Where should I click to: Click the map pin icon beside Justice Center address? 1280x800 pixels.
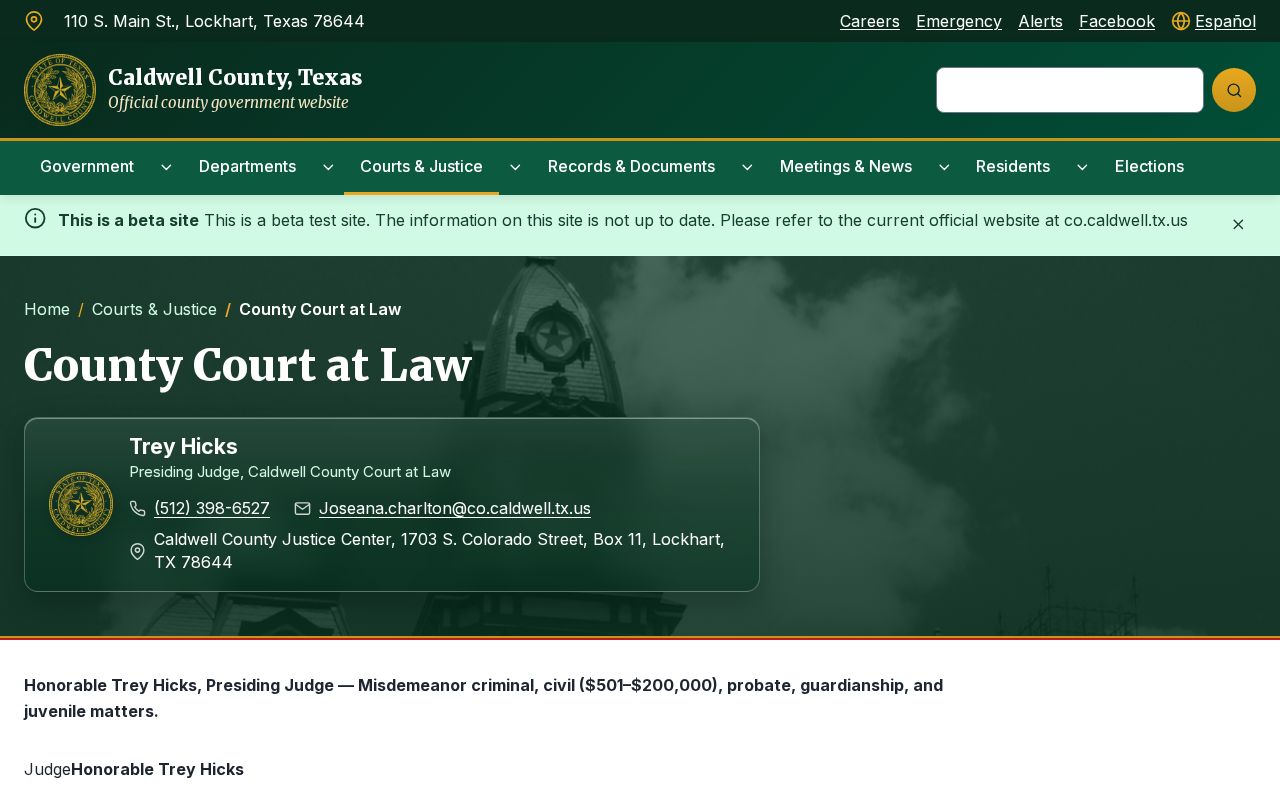(138, 551)
